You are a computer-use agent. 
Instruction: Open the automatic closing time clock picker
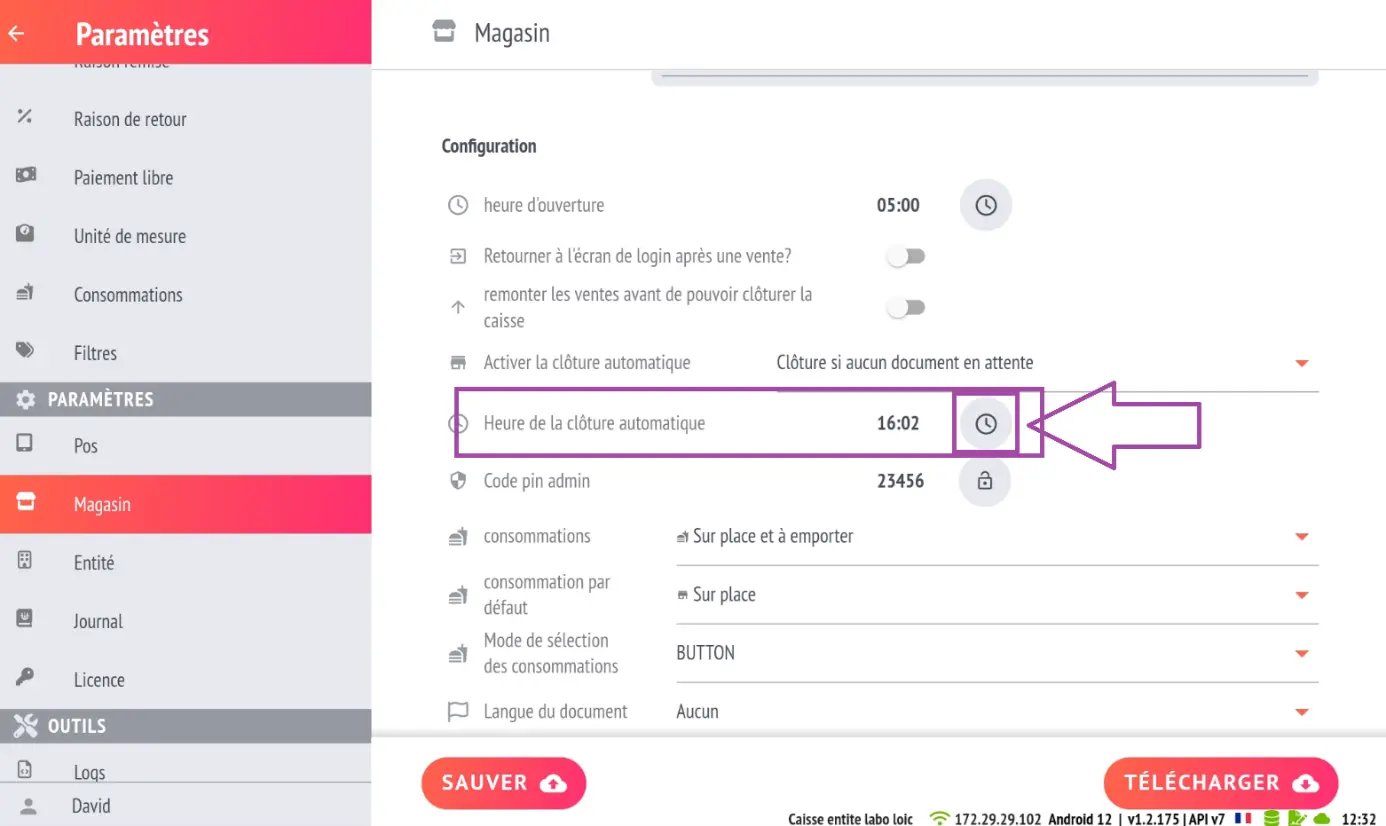986,424
